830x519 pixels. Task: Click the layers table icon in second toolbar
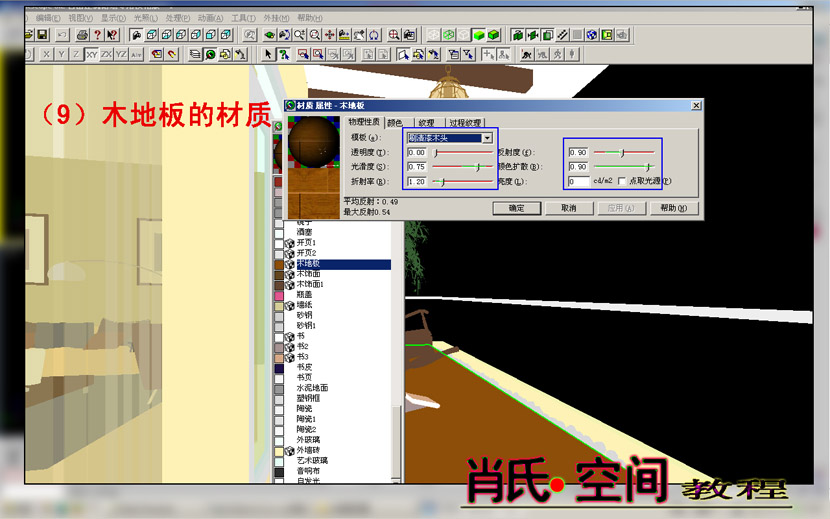(195, 54)
